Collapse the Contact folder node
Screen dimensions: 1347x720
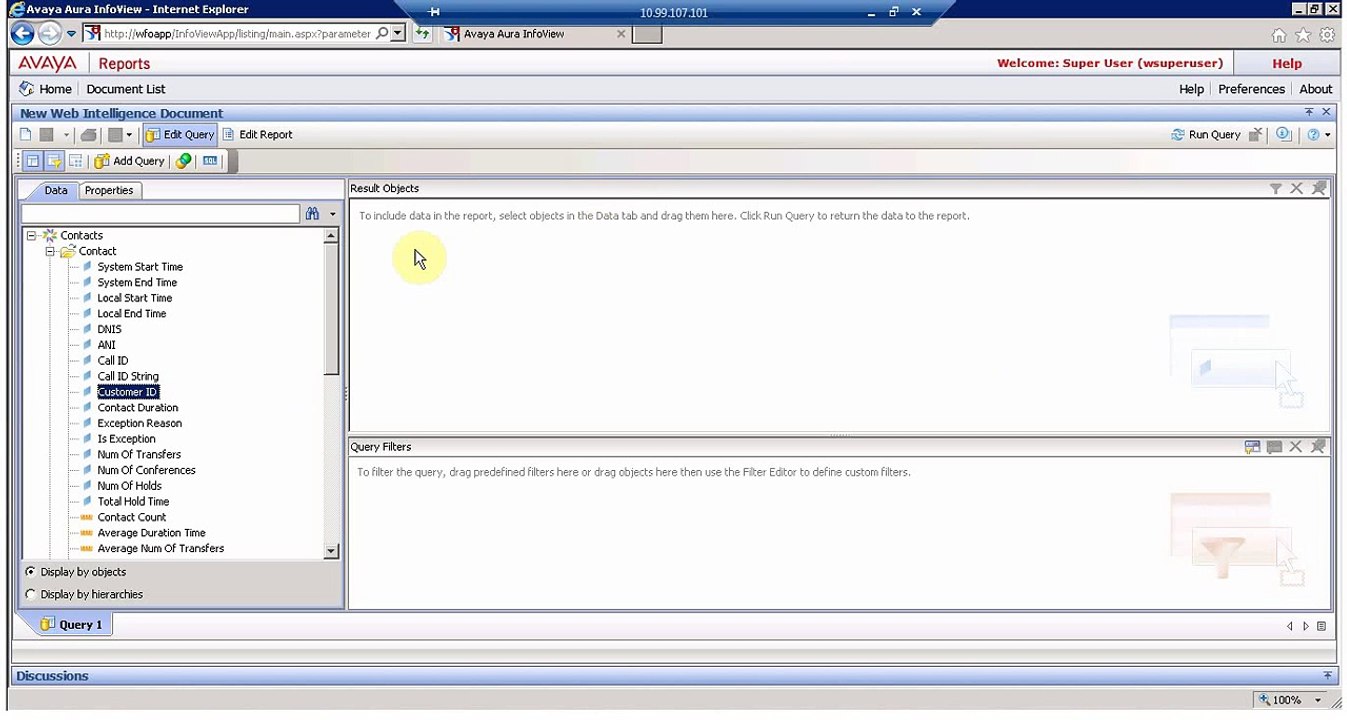[x=50, y=252]
